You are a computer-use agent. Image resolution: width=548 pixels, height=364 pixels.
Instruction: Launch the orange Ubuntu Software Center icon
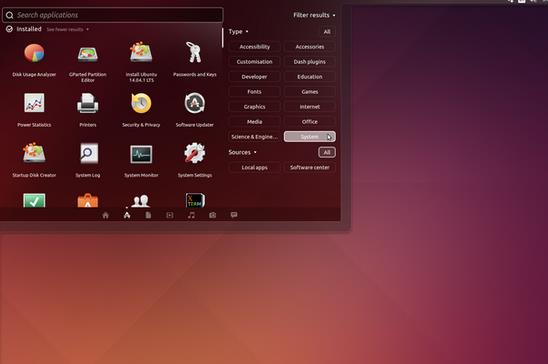pyautogui.click(x=88, y=200)
